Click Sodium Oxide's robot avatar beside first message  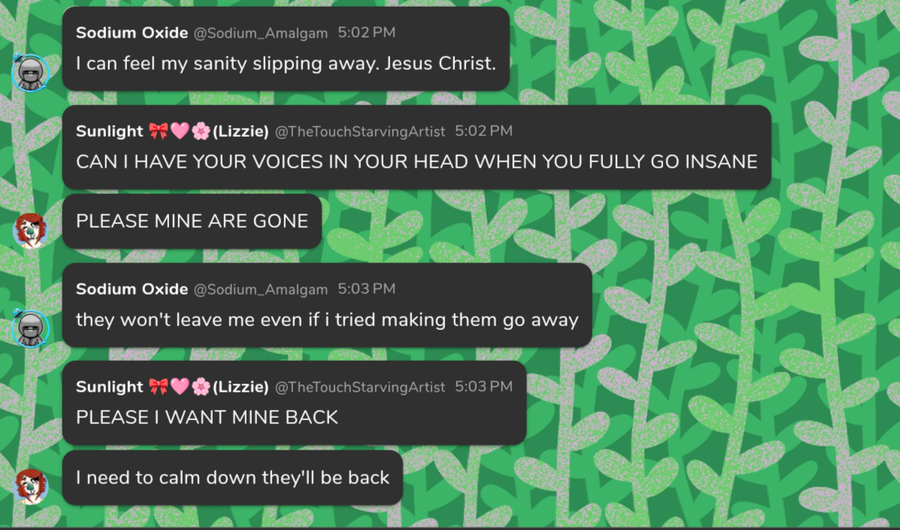click(x=31, y=72)
